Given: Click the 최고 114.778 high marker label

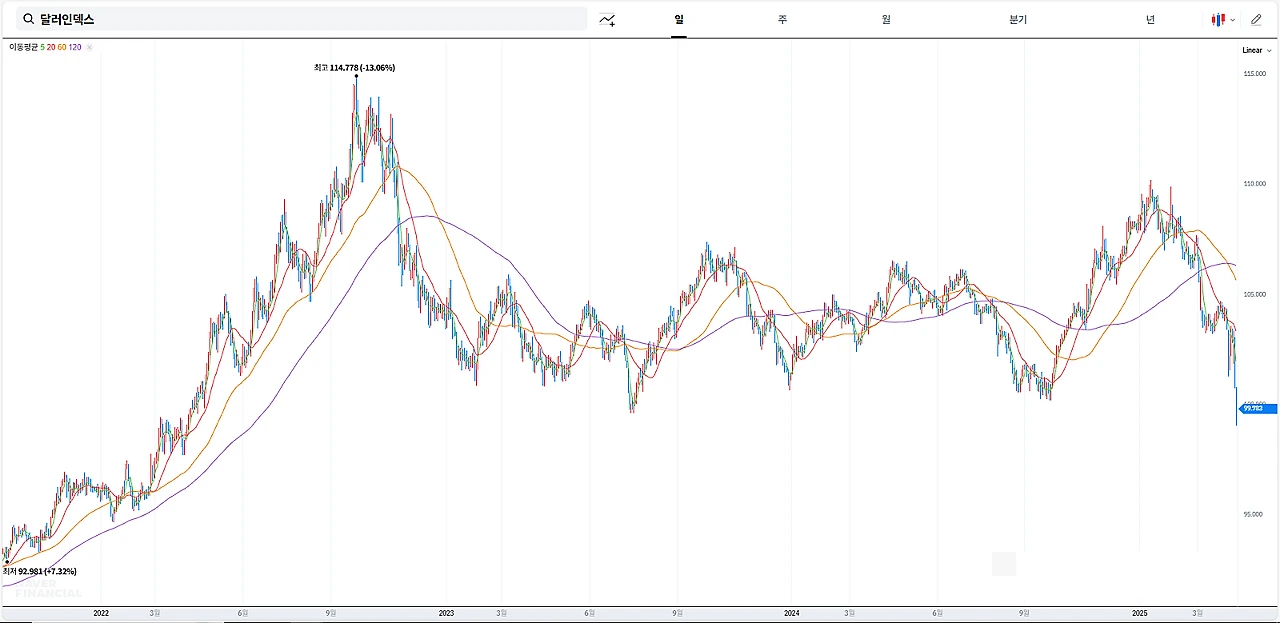Looking at the screenshot, I should point(354,68).
